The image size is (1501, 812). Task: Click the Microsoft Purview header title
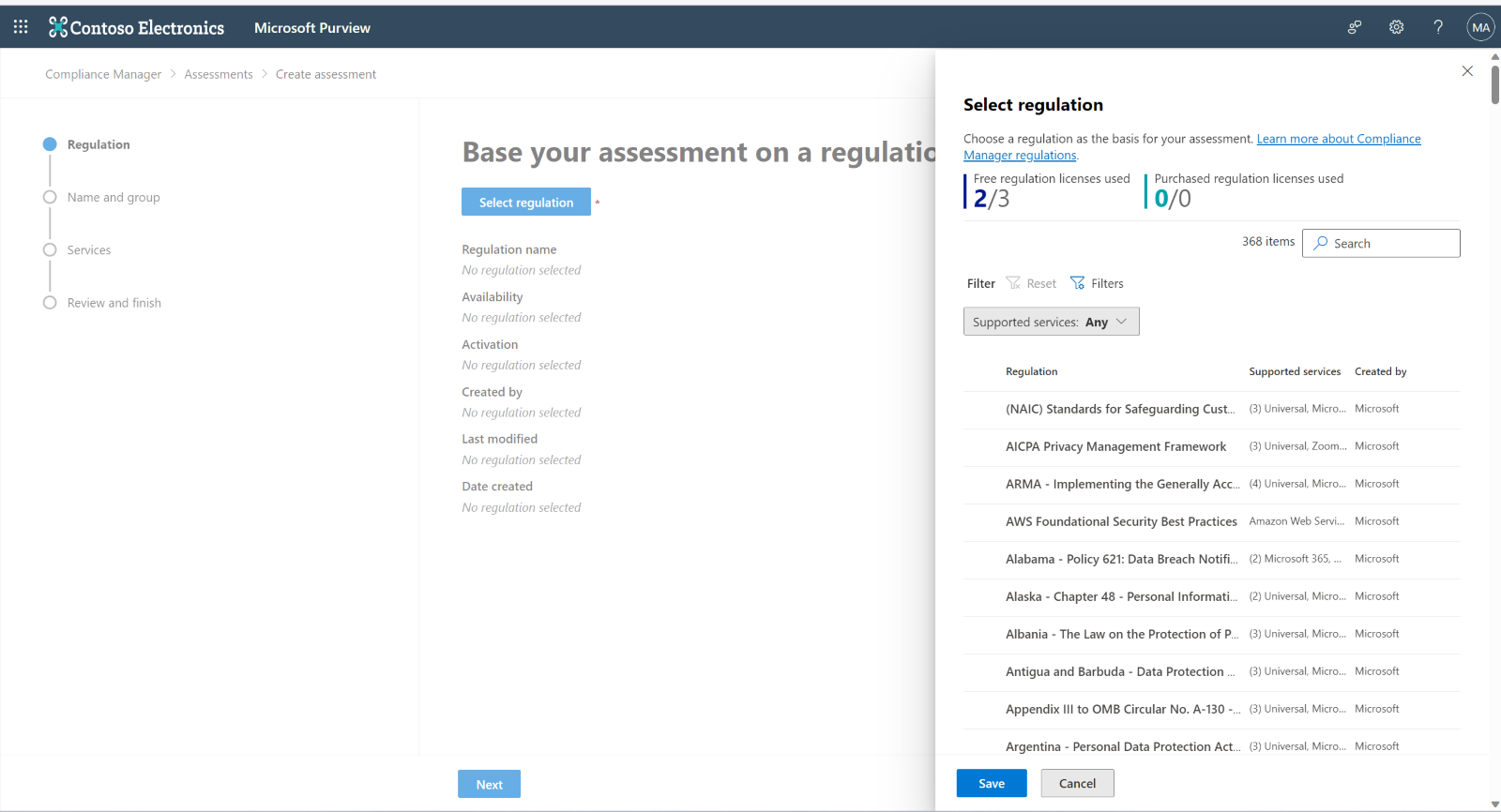click(x=312, y=28)
